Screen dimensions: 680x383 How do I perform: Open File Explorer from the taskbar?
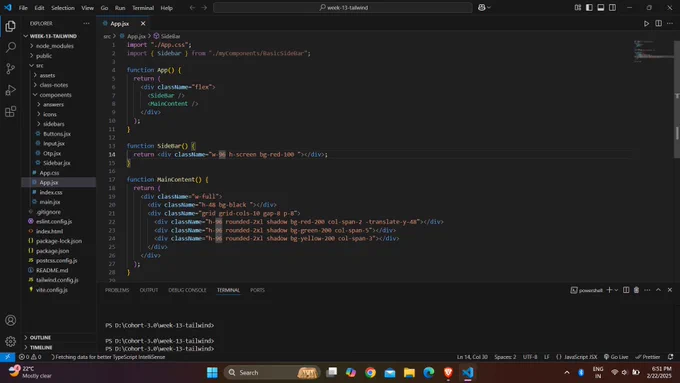409,372
